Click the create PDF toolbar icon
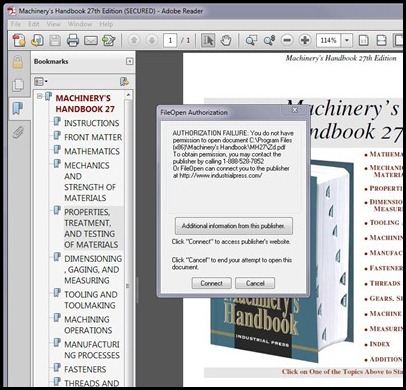Viewport: 406px width, 390px height. click(19, 40)
